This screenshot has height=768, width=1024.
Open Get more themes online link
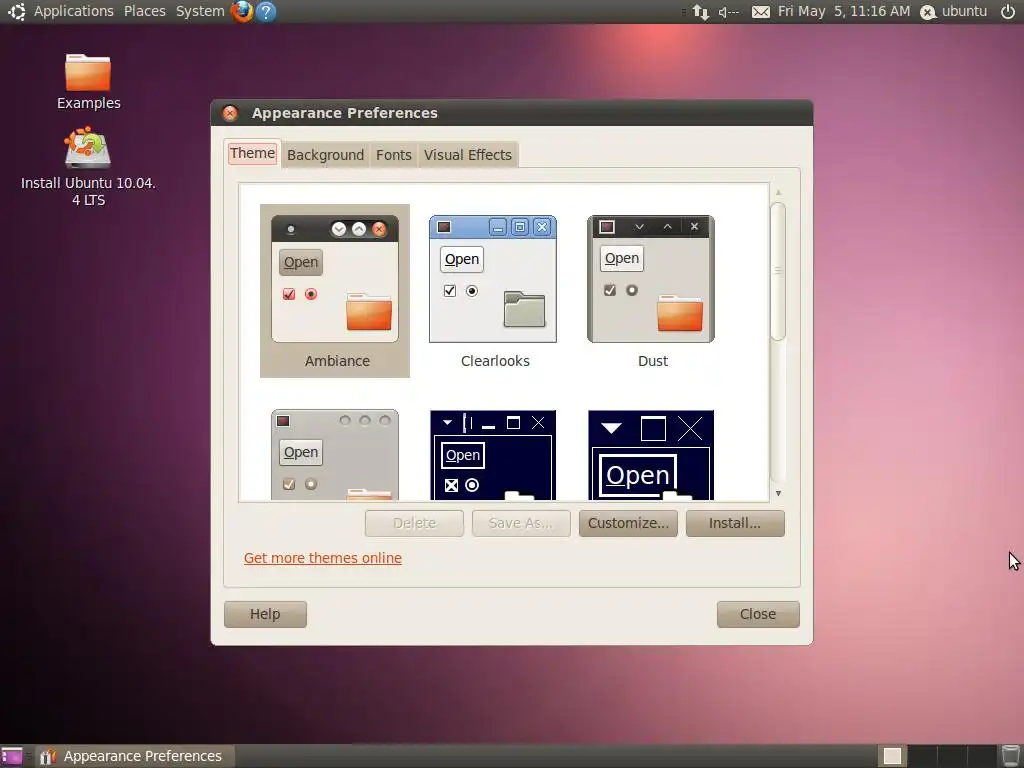pos(323,558)
